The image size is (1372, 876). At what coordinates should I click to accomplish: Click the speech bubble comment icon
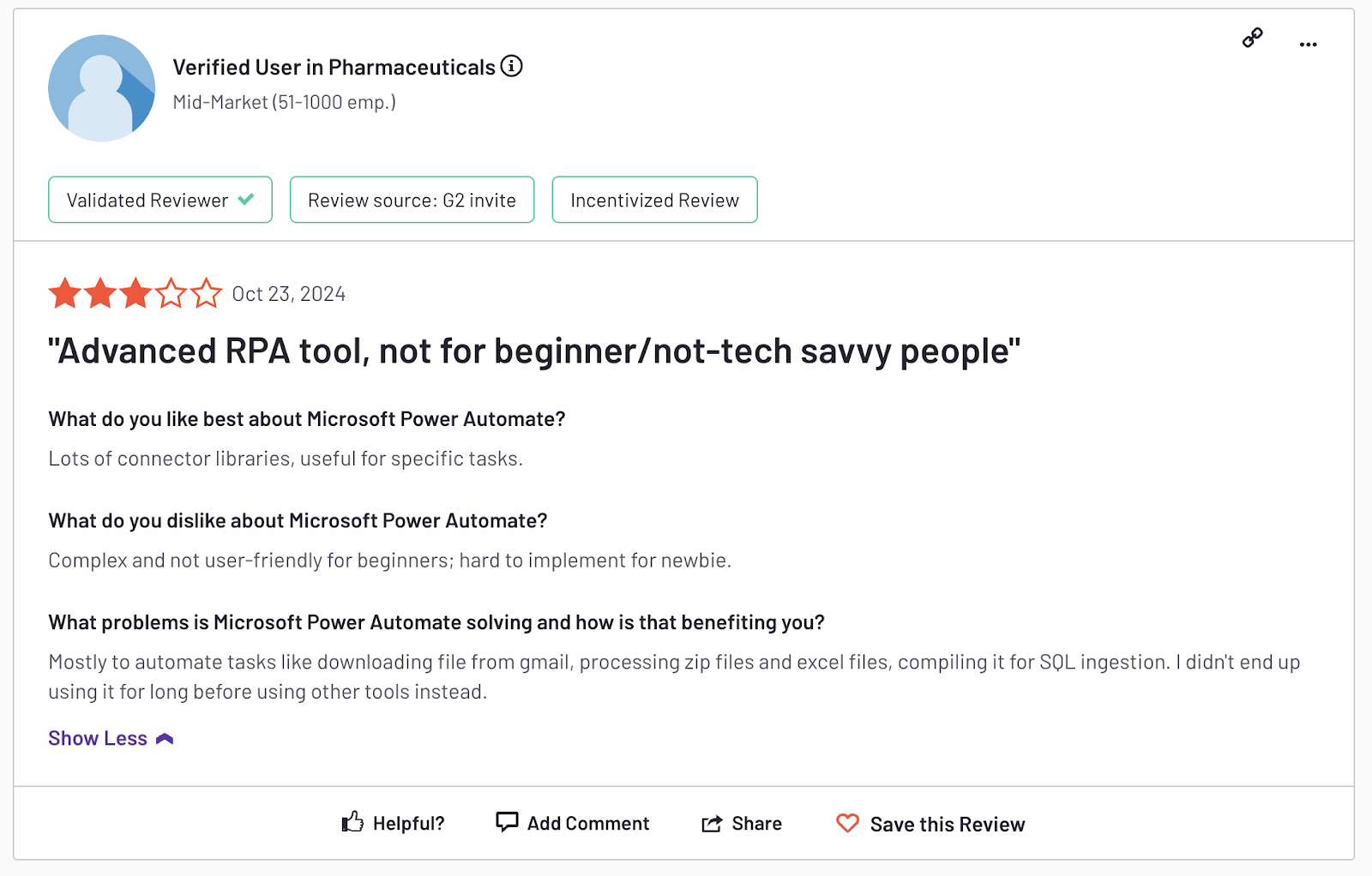click(x=507, y=822)
